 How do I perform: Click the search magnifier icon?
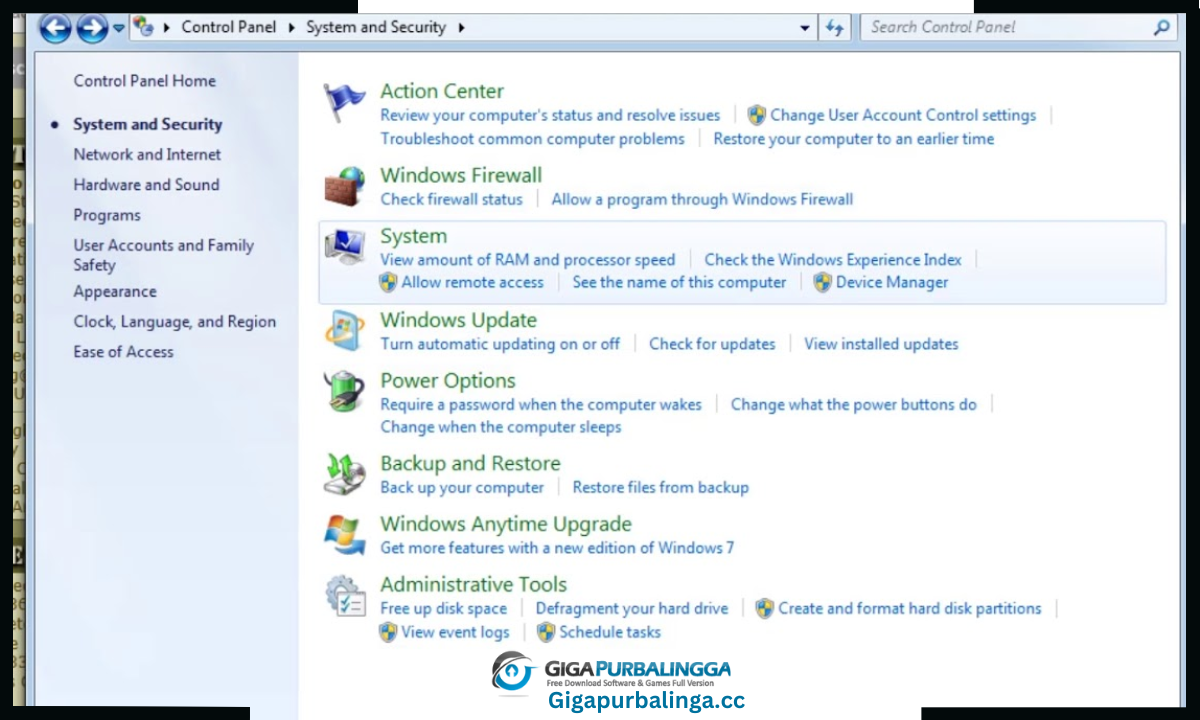1161,27
